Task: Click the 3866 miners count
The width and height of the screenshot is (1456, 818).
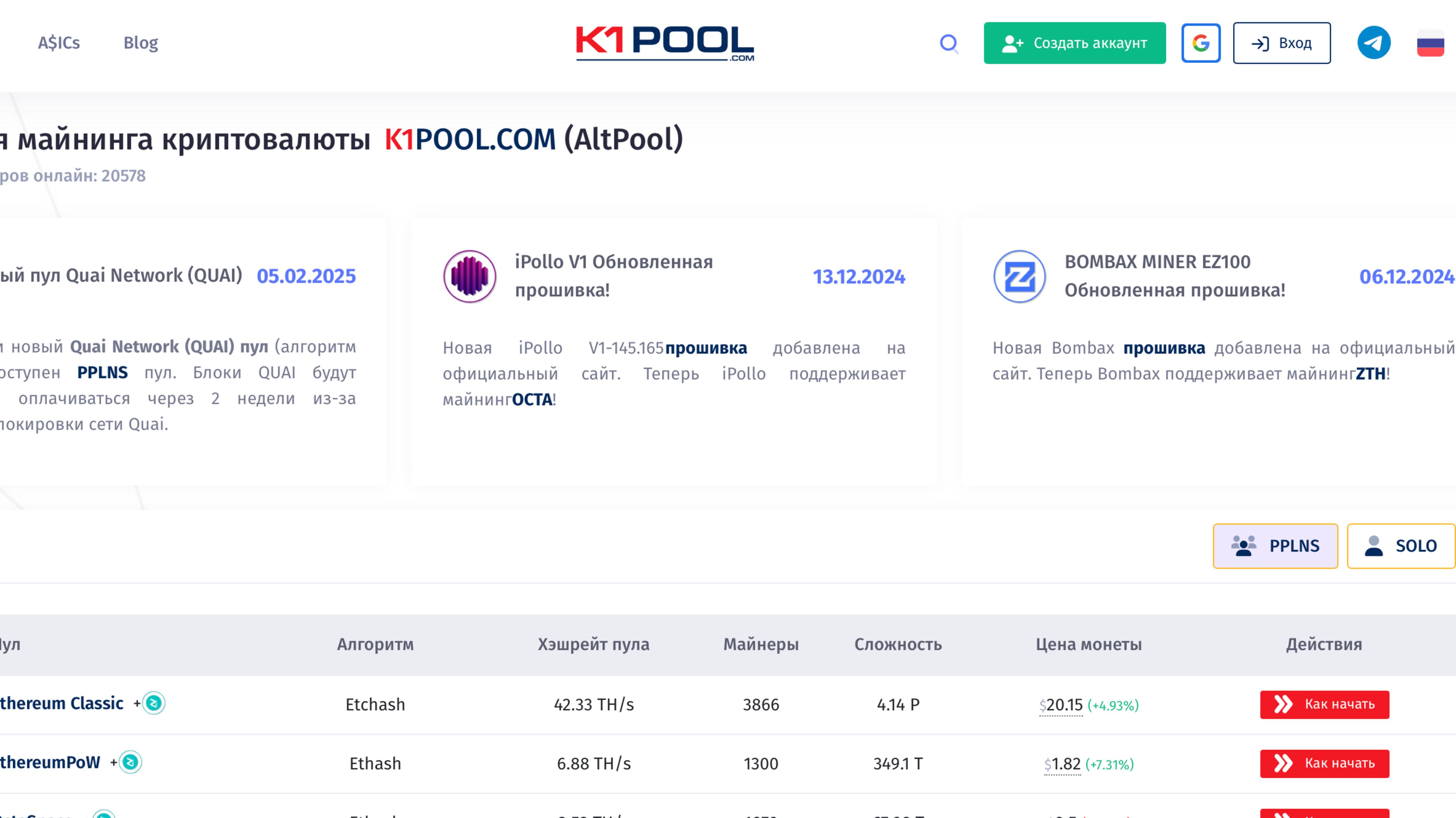Action: tap(761, 705)
